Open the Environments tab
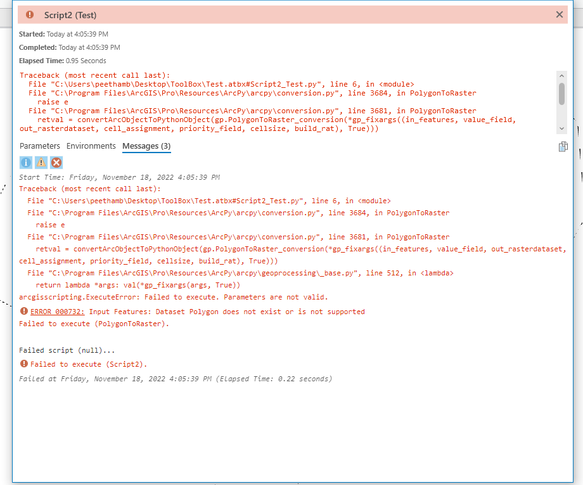 coord(91,146)
